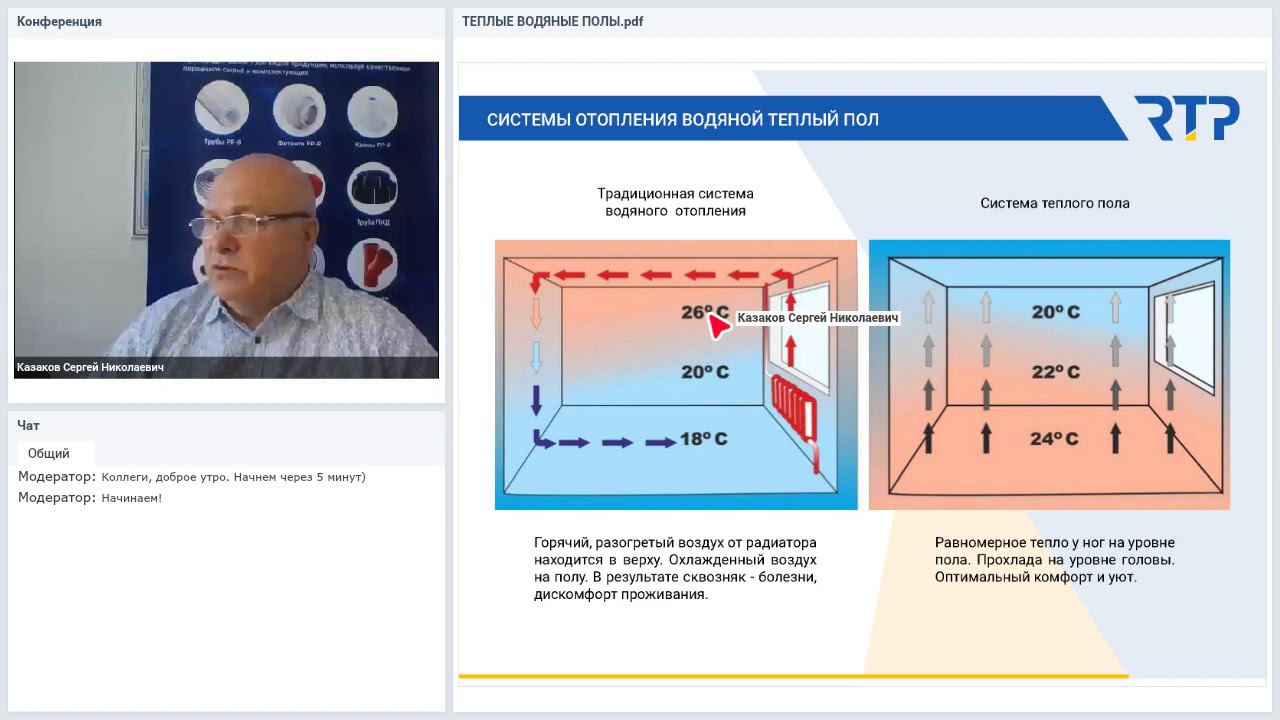Select chat message 'Коллеги, доброе утро'
The width and height of the screenshot is (1280, 720).
click(234, 477)
